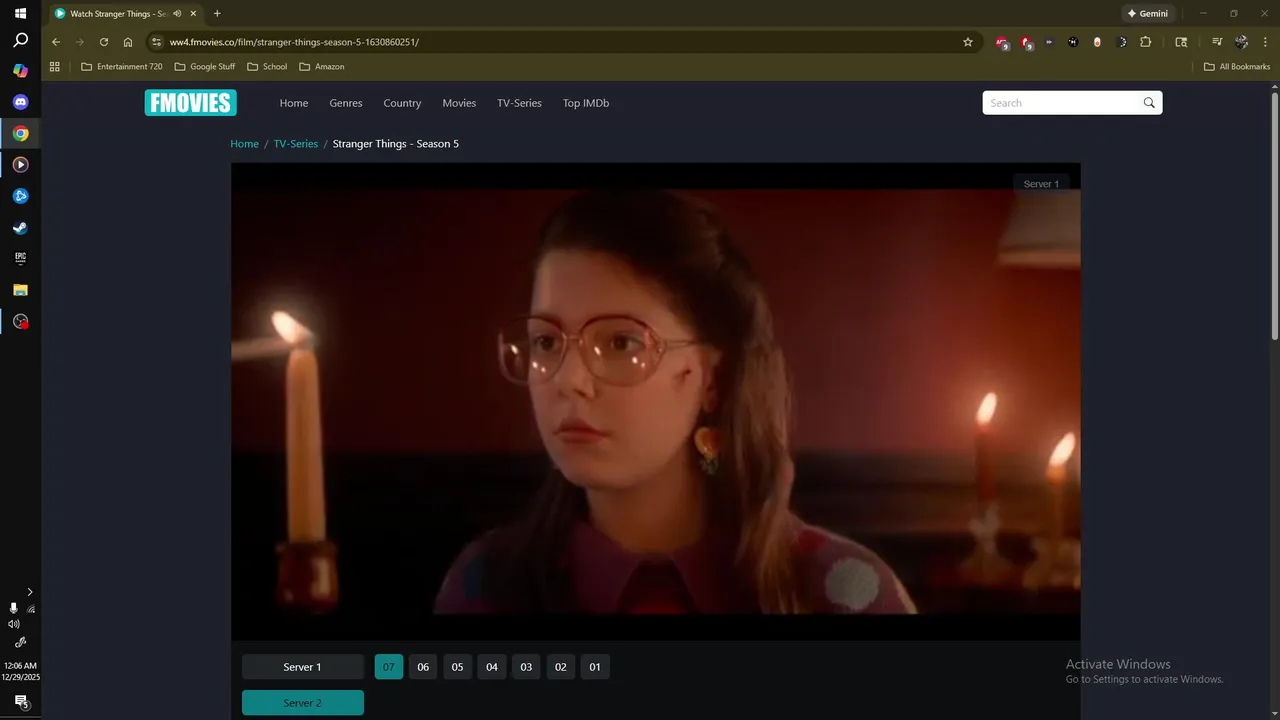
Task: Open Windows search from the taskbar
Action: point(20,41)
